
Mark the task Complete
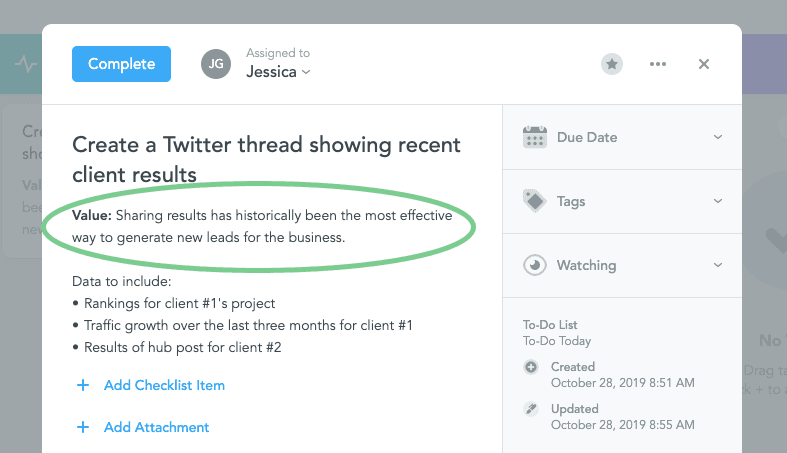pyautogui.click(x=121, y=64)
